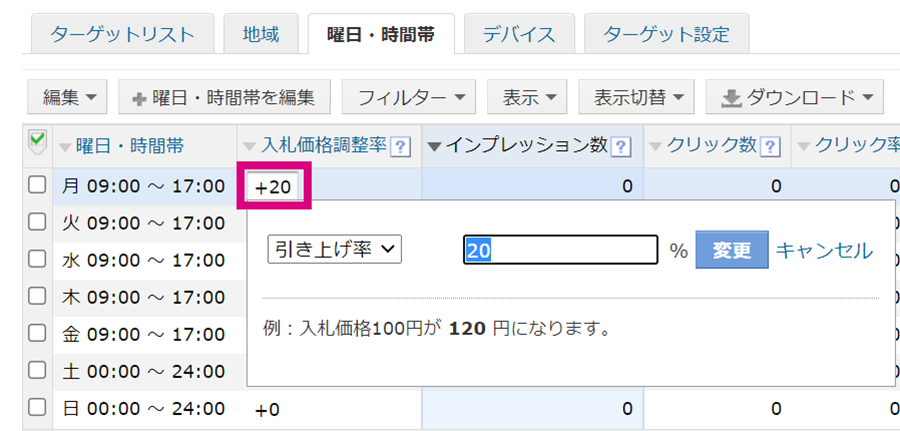Click the 変更 button
This screenshot has height=431, width=900.
pos(732,250)
